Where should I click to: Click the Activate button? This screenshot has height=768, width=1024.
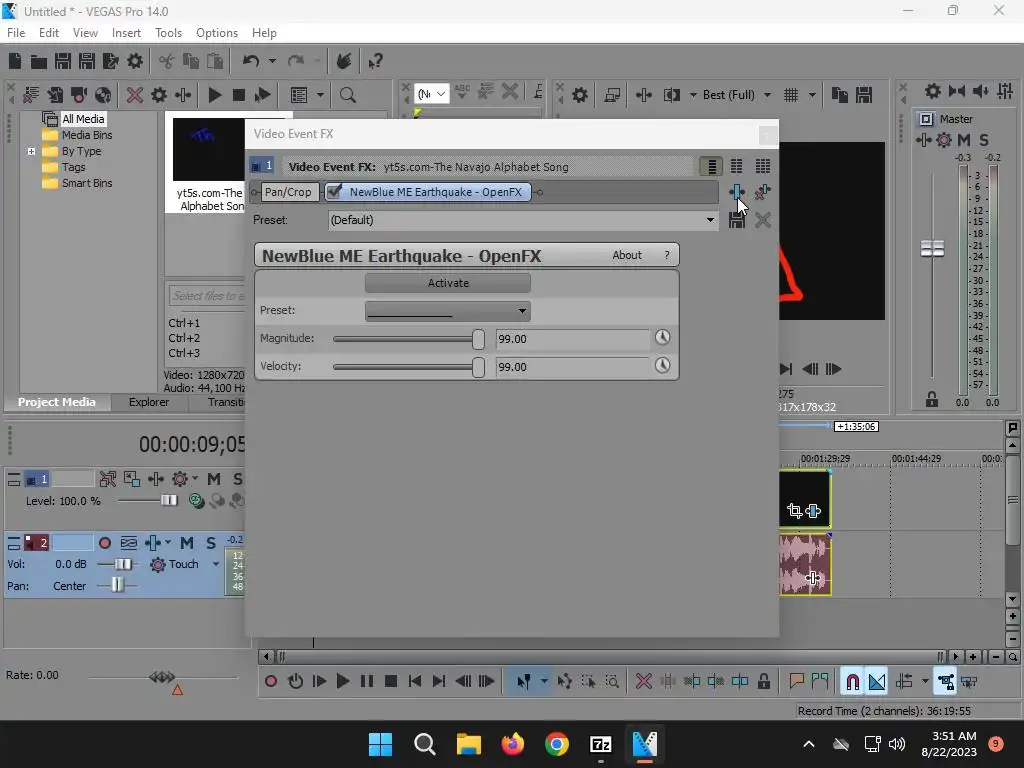tap(448, 283)
